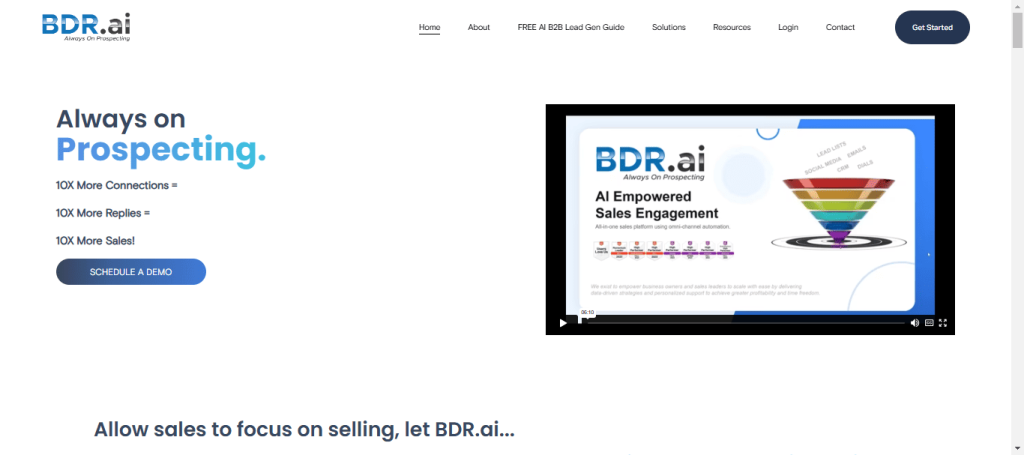Click 'Allow sales to focus on selling' heading
Screen dimensions: 1024x455
304,430
